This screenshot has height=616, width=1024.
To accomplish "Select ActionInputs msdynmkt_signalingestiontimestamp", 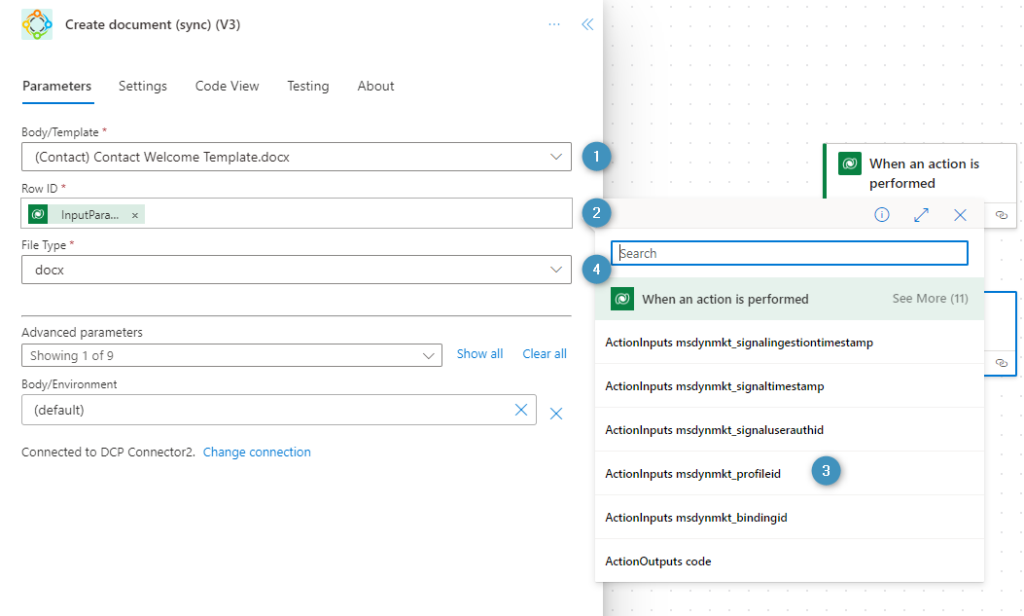I will click(790, 342).
